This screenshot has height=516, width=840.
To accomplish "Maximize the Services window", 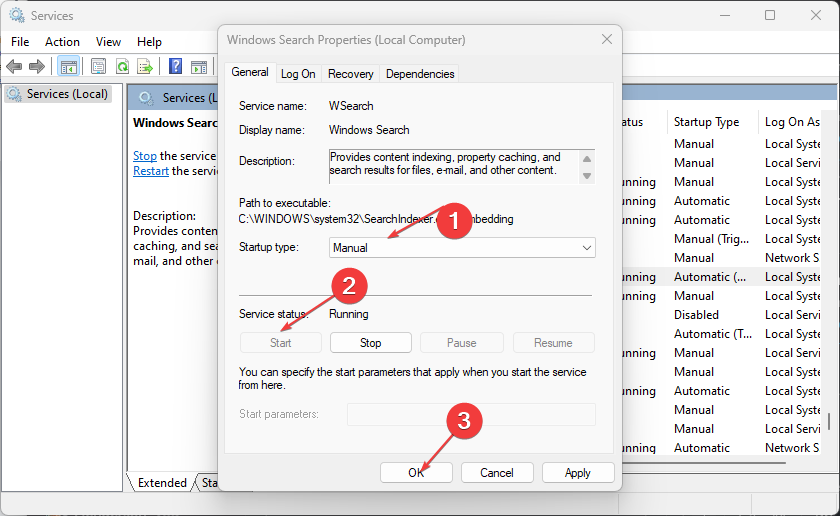I will [770, 15].
